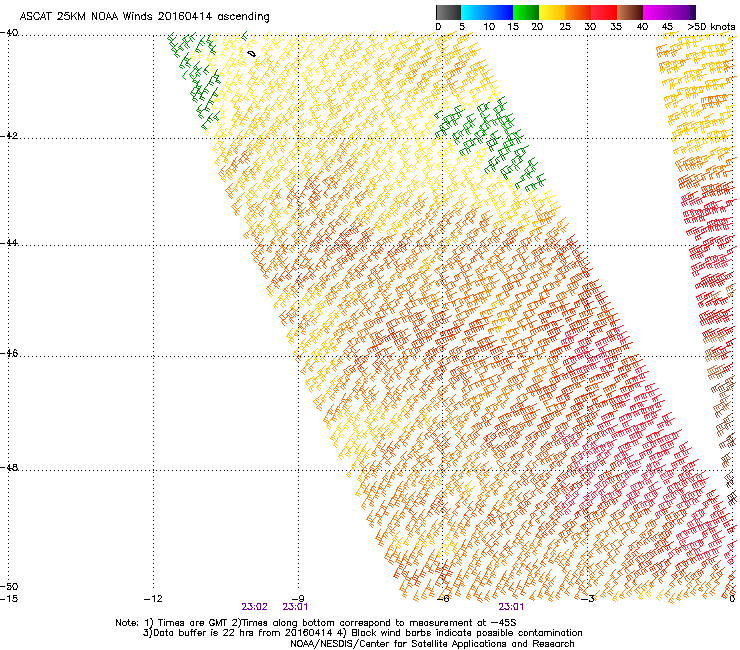
Task: Click the '30' legend scale label
Action: pos(590,27)
